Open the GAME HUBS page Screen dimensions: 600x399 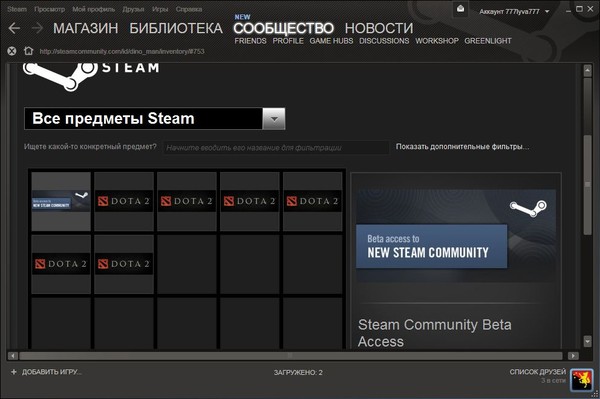click(331, 41)
